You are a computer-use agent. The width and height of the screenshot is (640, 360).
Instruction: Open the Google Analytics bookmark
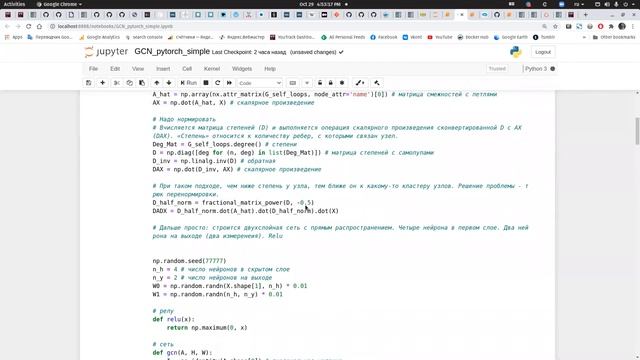[100, 37]
